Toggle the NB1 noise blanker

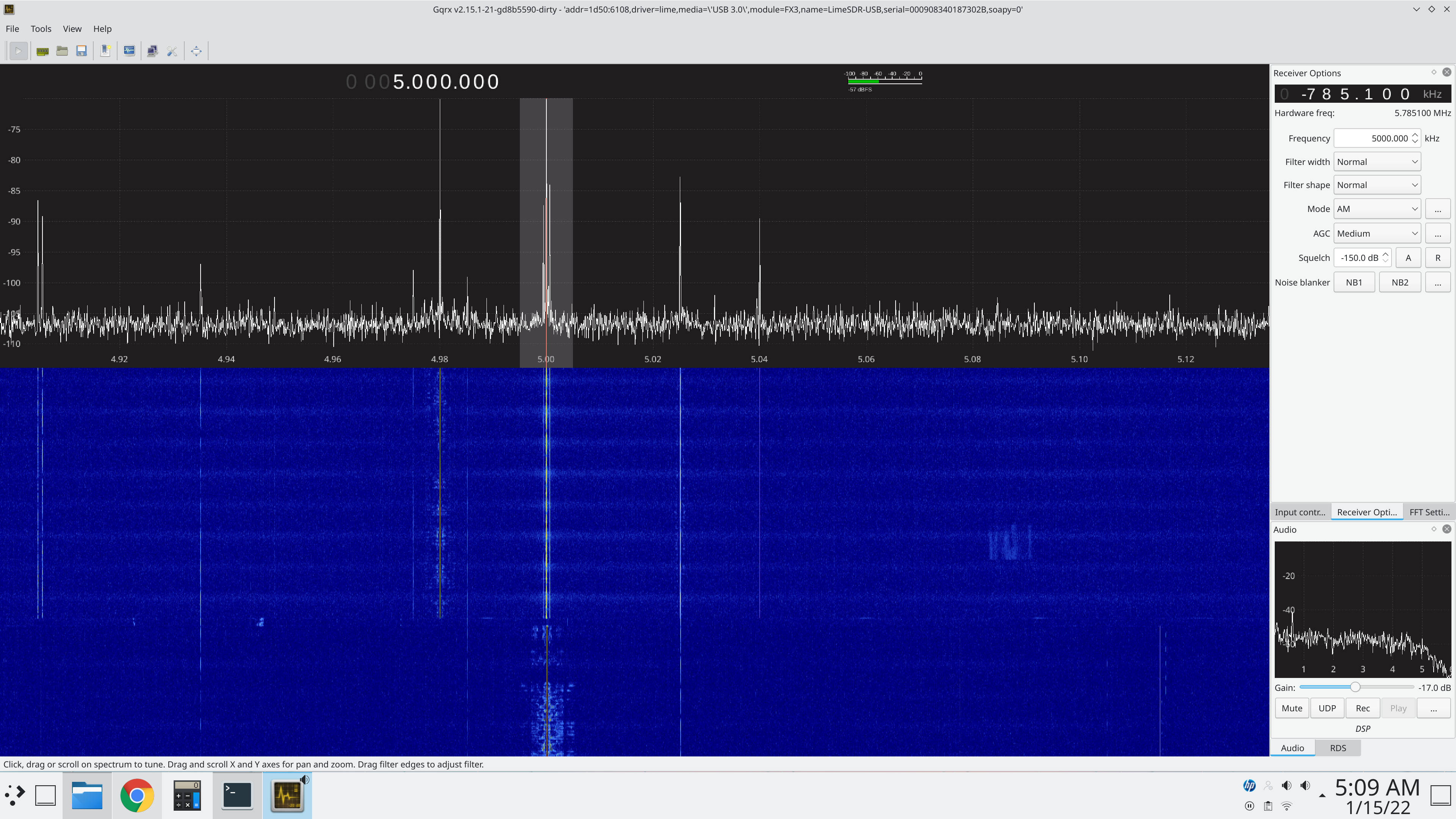[1354, 282]
